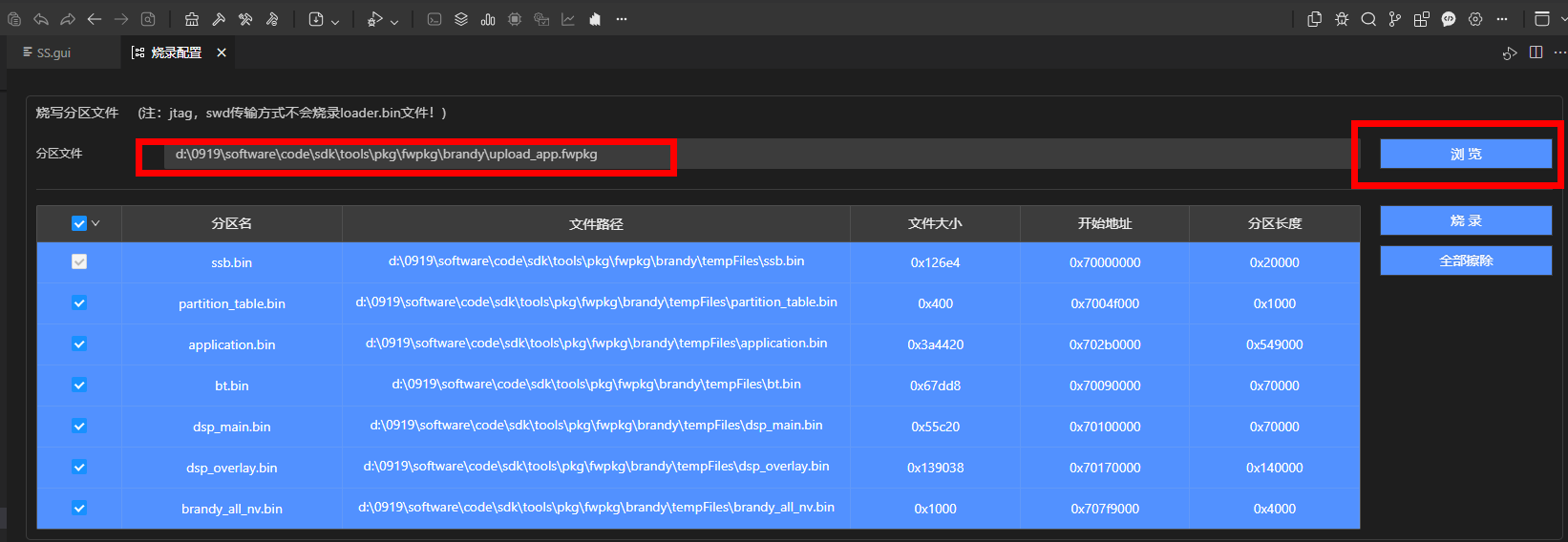Click the Search magnifier icon

[1368, 19]
